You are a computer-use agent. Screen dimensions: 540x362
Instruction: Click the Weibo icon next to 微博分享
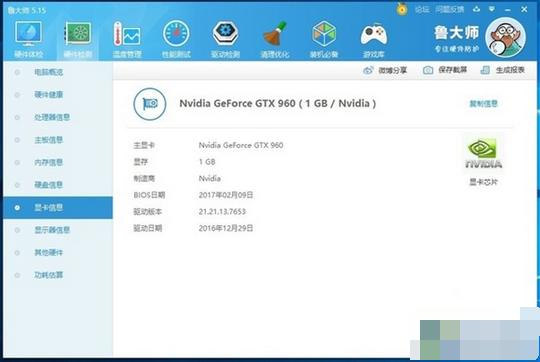(368, 70)
